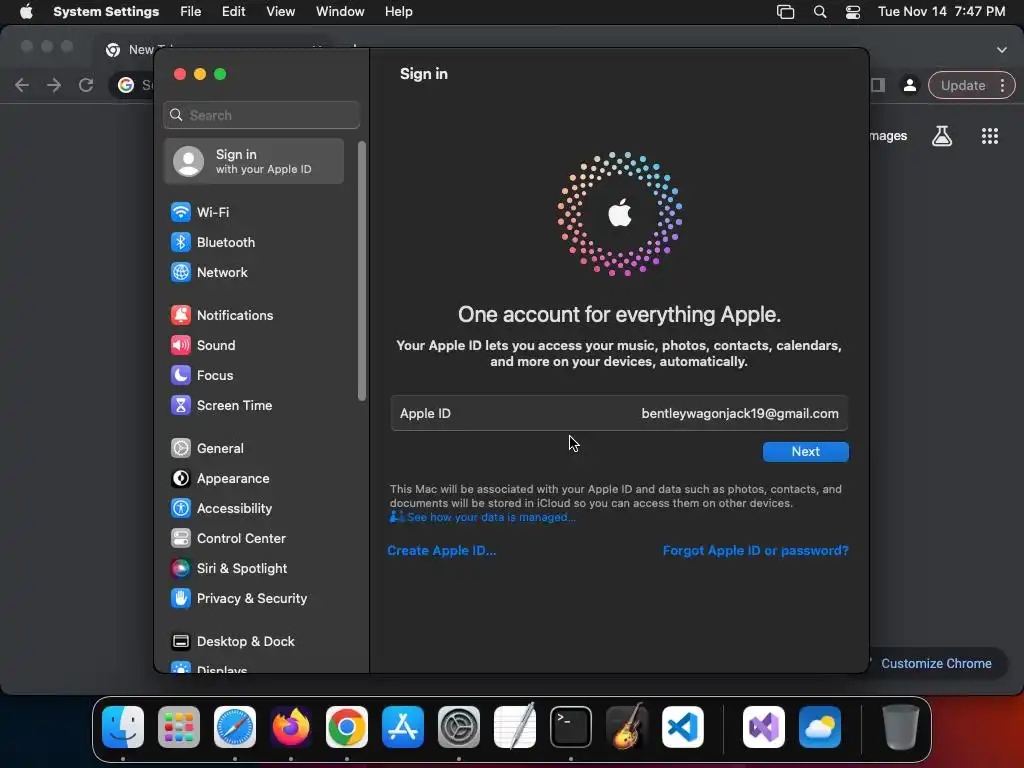The width and height of the screenshot is (1024, 768).
Task: Select Desktop & Dock settings
Action: (x=254, y=642)
